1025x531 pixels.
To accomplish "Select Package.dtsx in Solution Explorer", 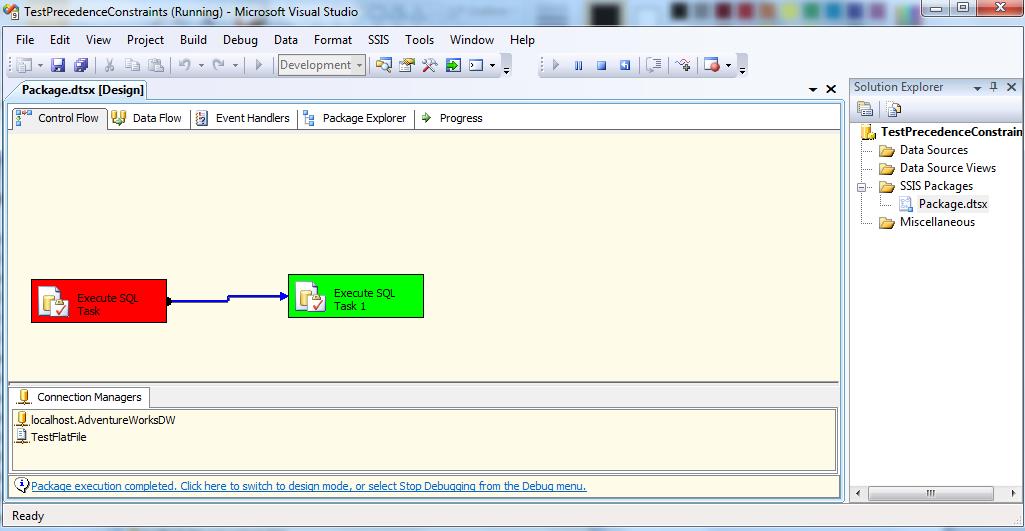I will click(x=952, y=204).
